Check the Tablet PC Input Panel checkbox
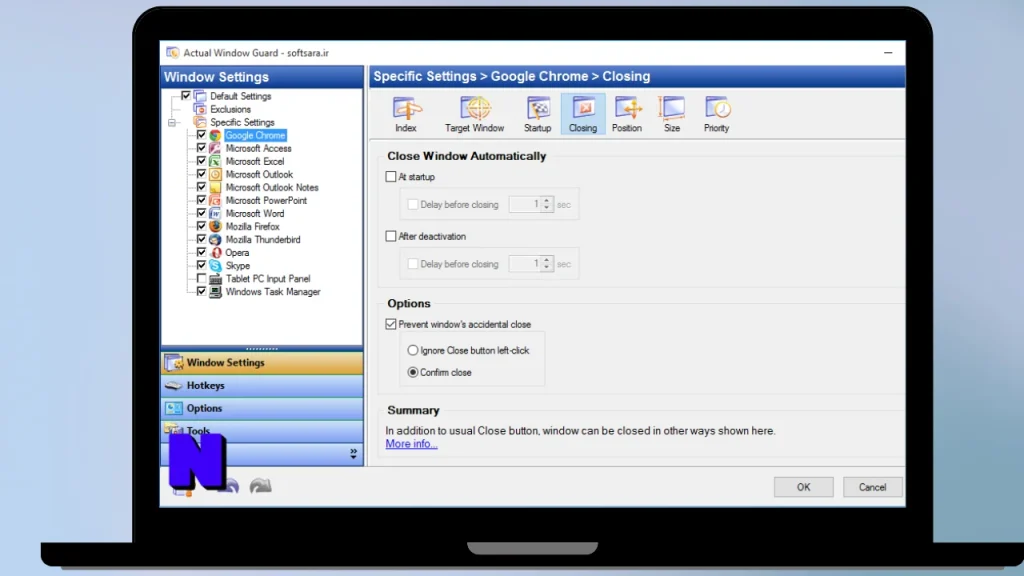This screenshot has height=576, width=1024. [x=201, y=278]
